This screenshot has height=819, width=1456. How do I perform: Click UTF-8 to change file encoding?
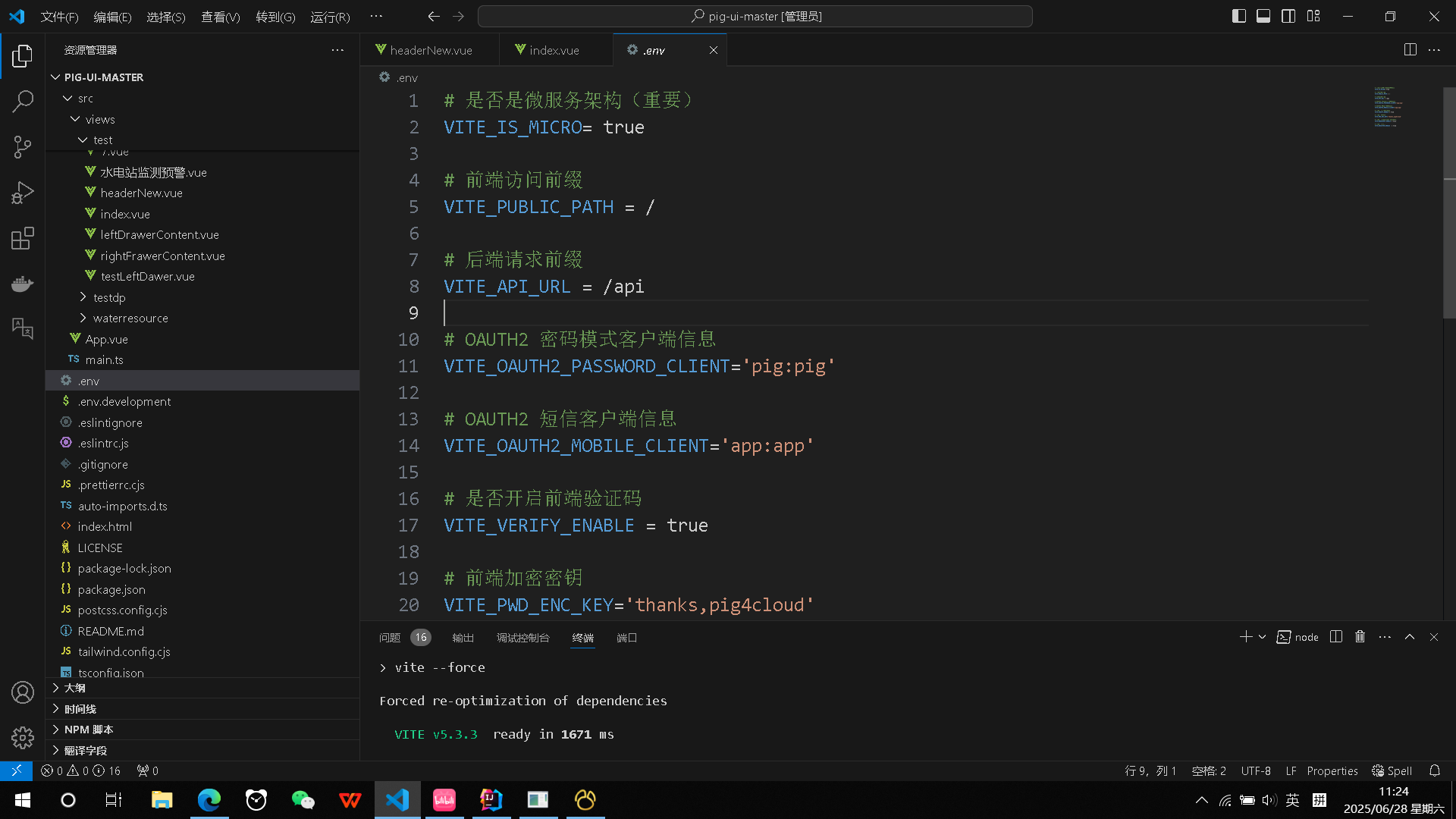pos(1255,770)
